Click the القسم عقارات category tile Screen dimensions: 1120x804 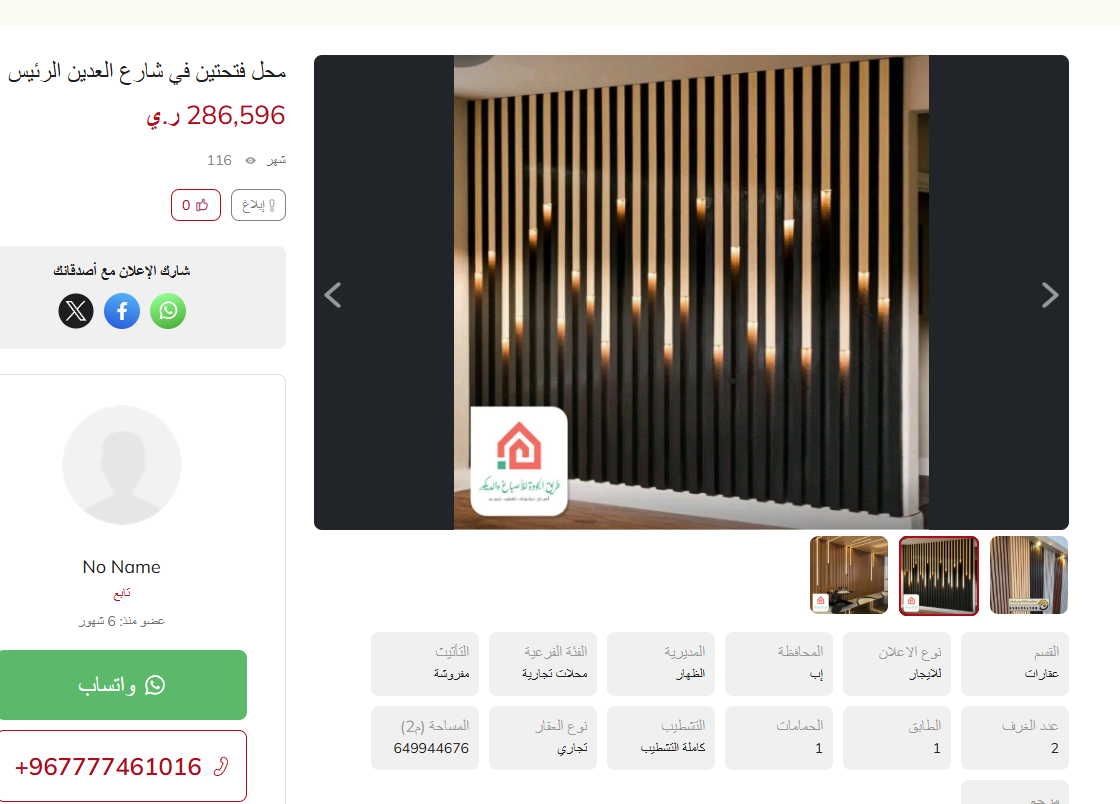pyautogui.click(x=1015, y=663)
